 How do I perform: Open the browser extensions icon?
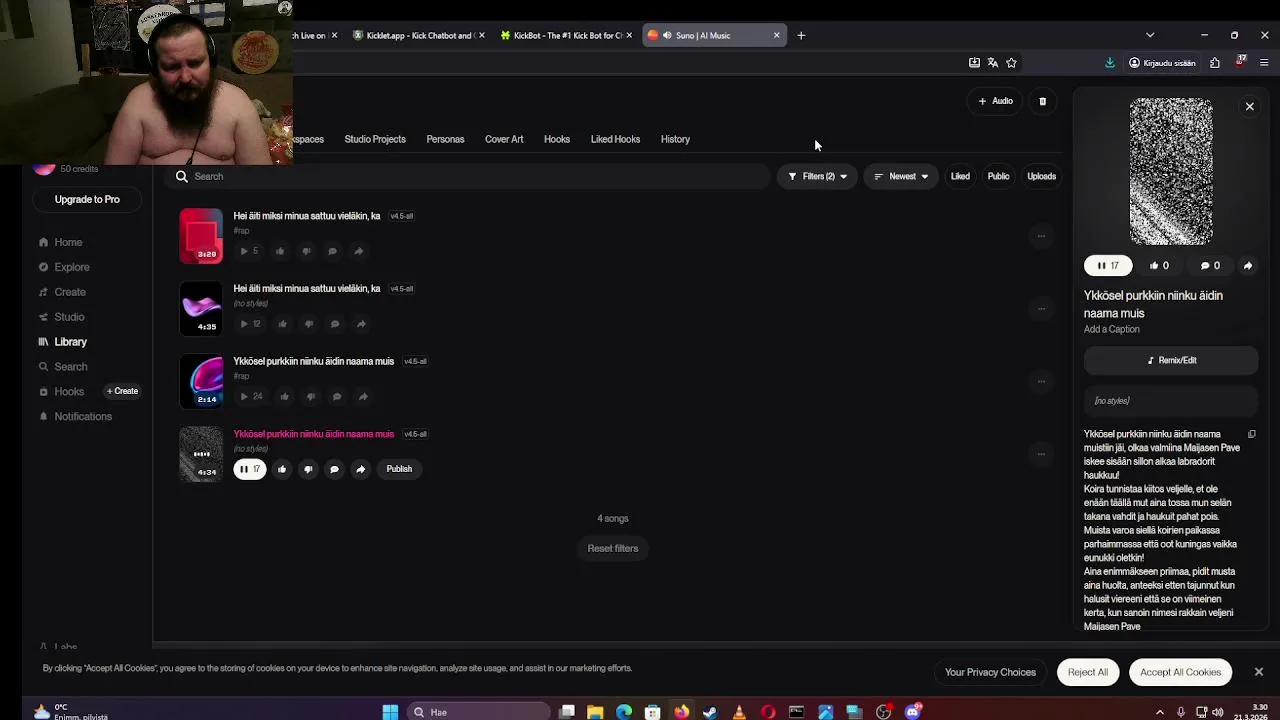tap(1214, 63)
